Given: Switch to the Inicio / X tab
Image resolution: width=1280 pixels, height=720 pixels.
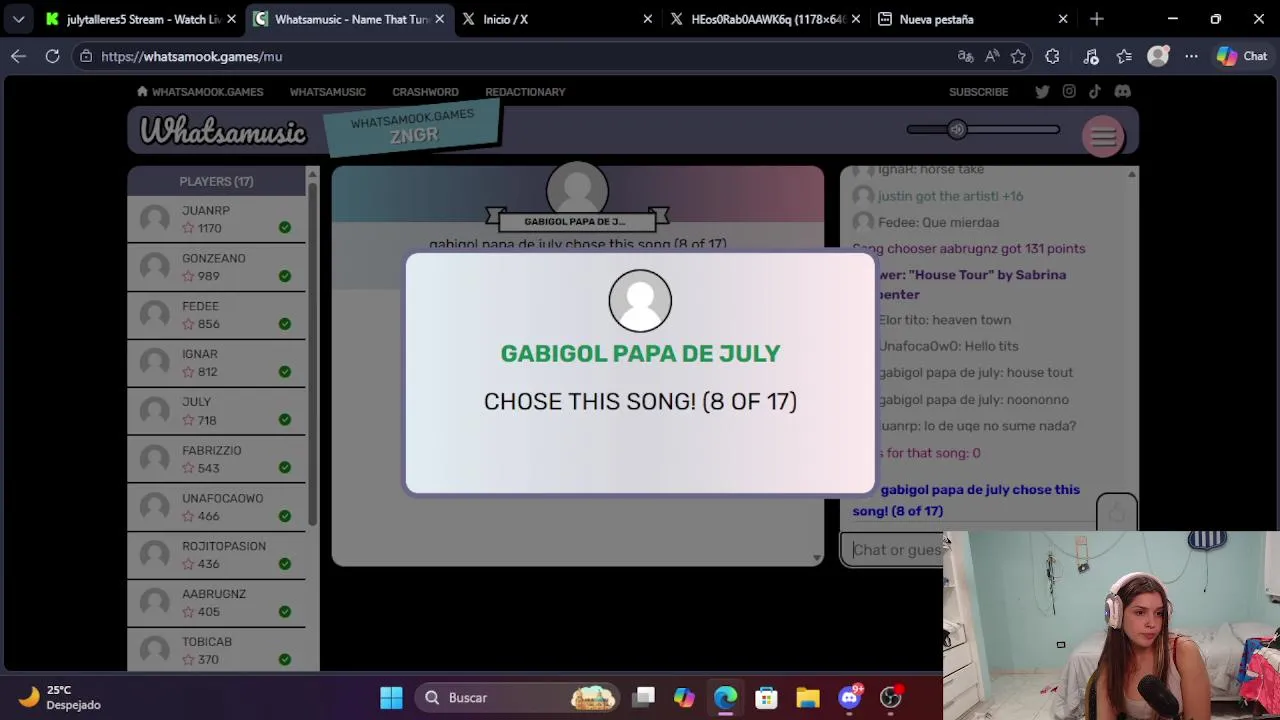Looking at the screenshot, I should 557,19.
